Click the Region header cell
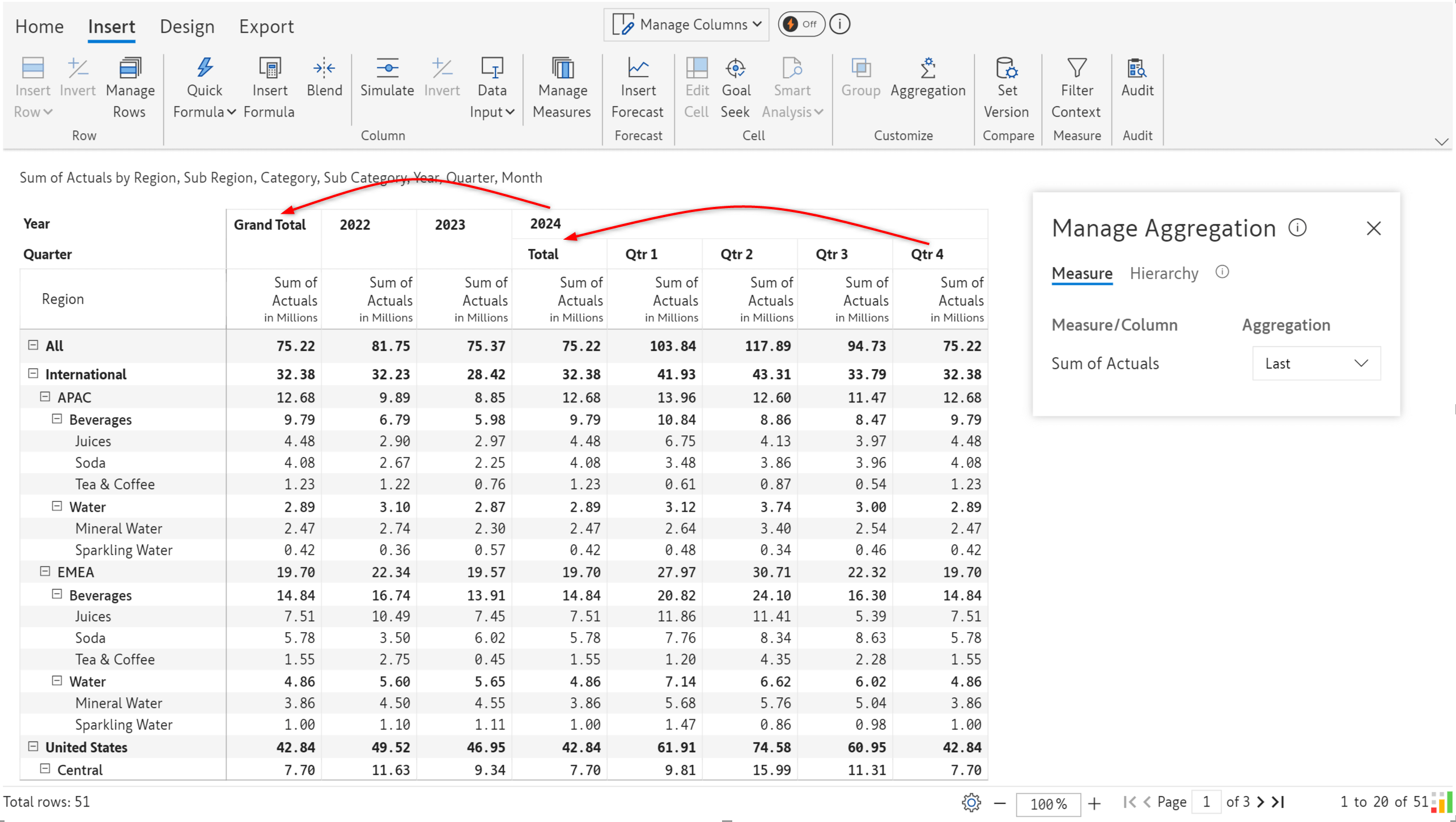The width and height of the screenshot is (1456, 822). pos(122,299)
